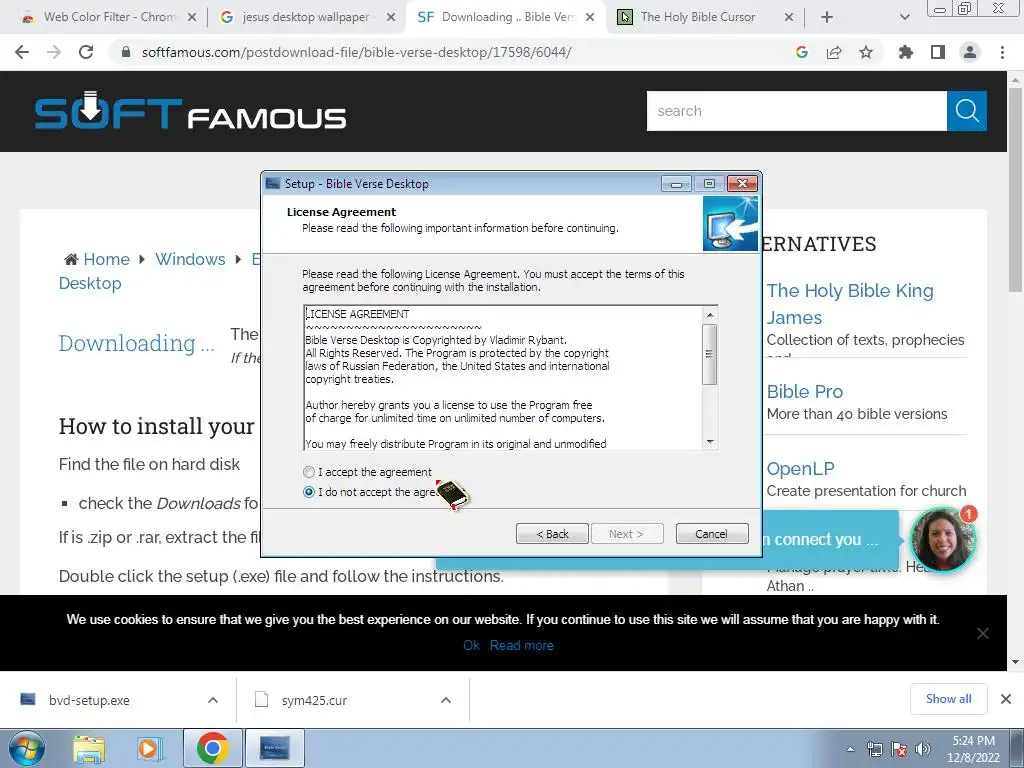Image resolution: width=1024 pixels, height=768 pixels.
Task: Click the browser forward arrow
Action: [54, 52]
